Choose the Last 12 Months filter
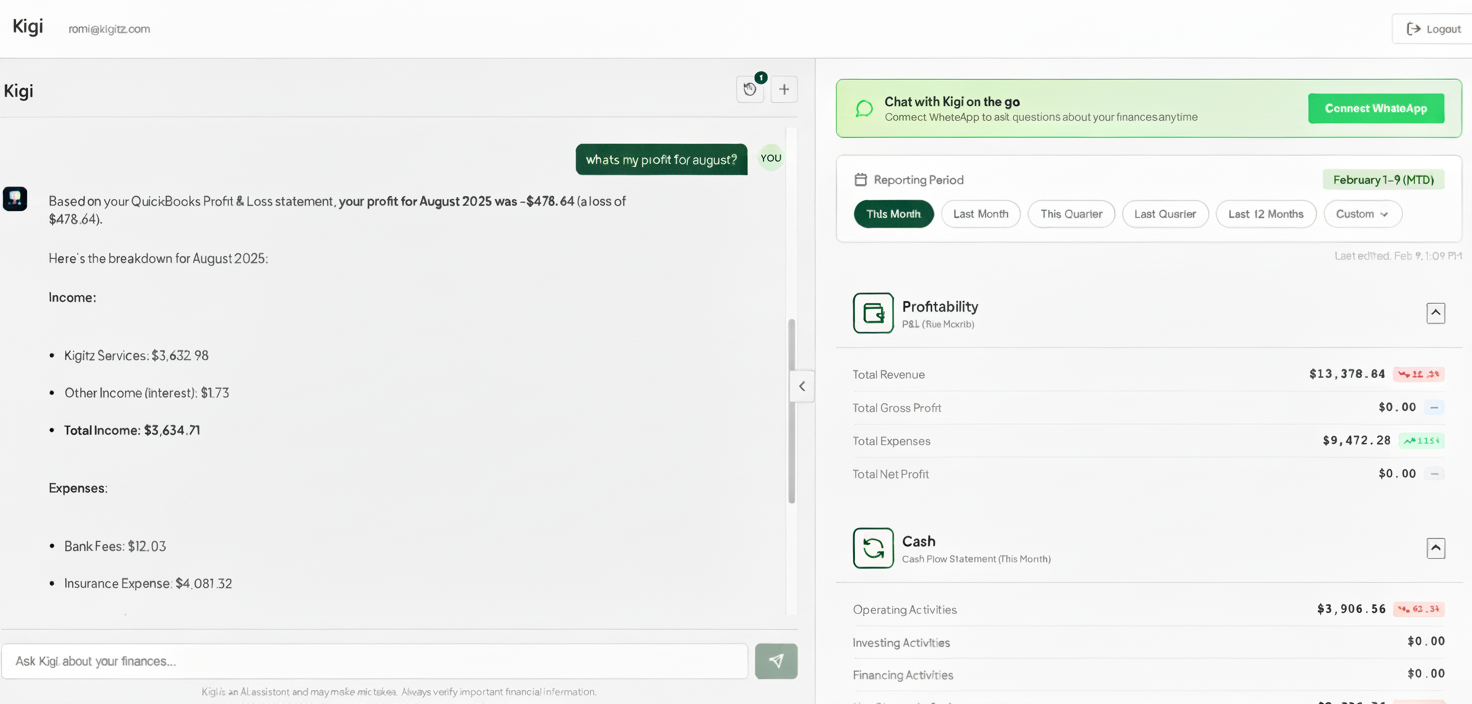The height and width of the screenshot is (704, 1472). 1265,214
